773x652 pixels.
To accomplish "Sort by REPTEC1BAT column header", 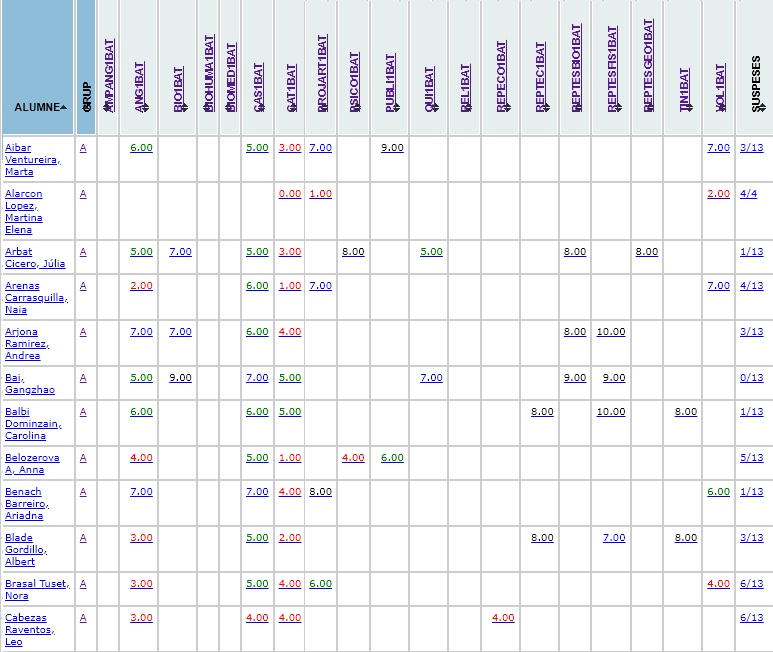I will tap(540, 77).
